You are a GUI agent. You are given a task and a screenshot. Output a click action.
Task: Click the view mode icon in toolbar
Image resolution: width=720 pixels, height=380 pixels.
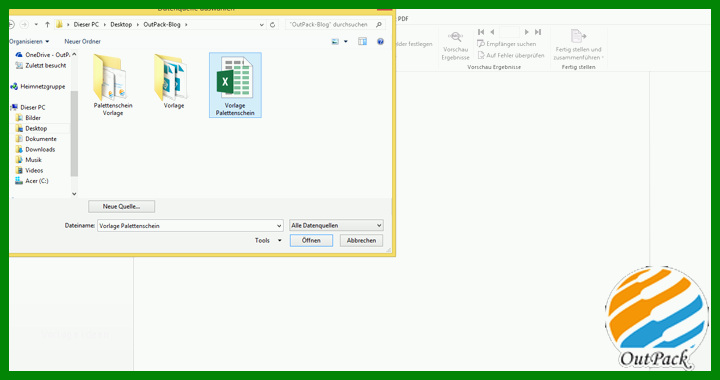point(335,41)
